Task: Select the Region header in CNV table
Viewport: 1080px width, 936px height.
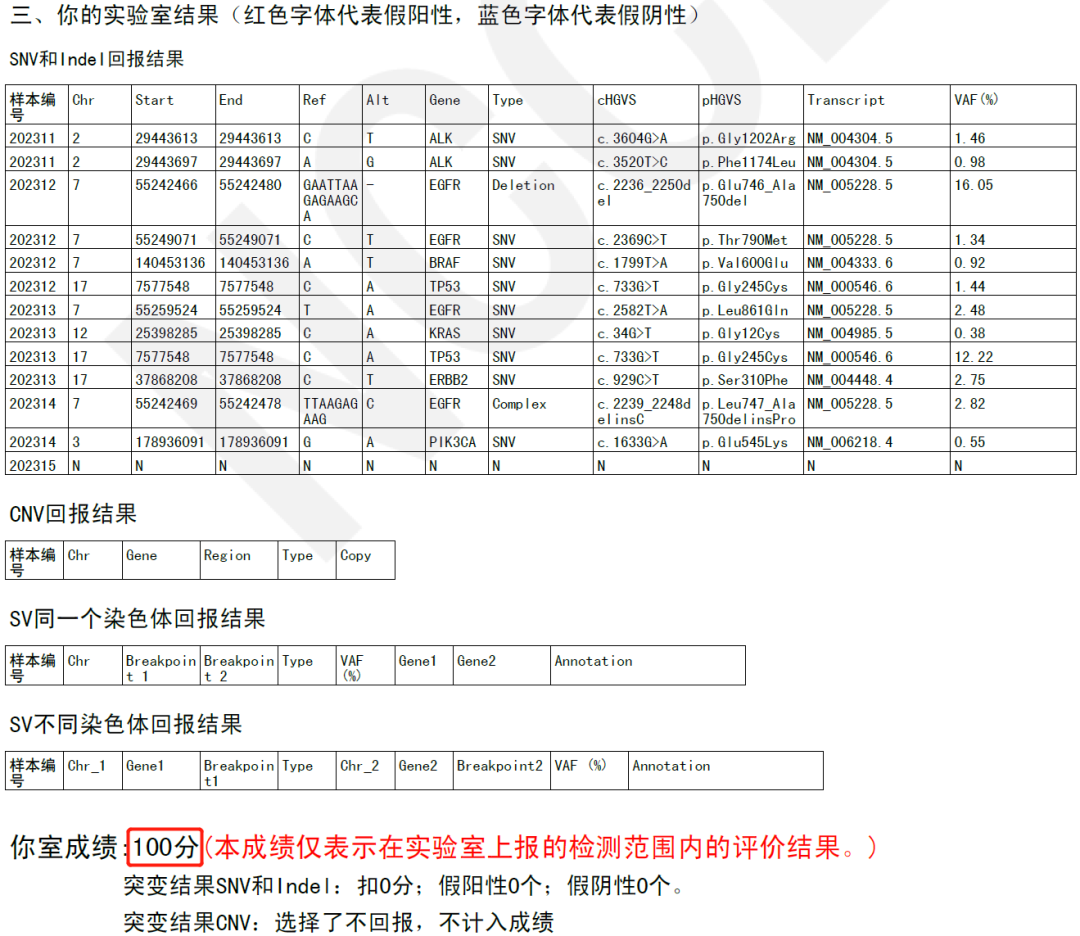Action: (x=227, y=556)
